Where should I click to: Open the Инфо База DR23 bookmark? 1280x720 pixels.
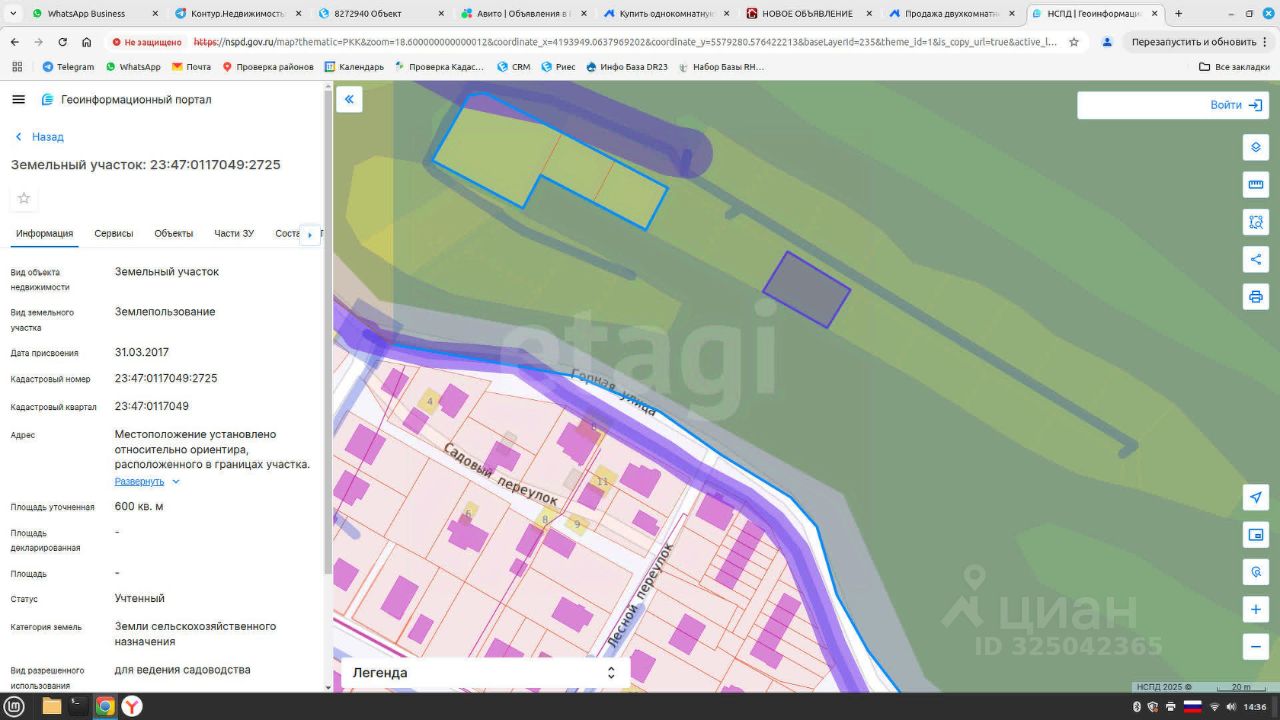click(626, 67)
